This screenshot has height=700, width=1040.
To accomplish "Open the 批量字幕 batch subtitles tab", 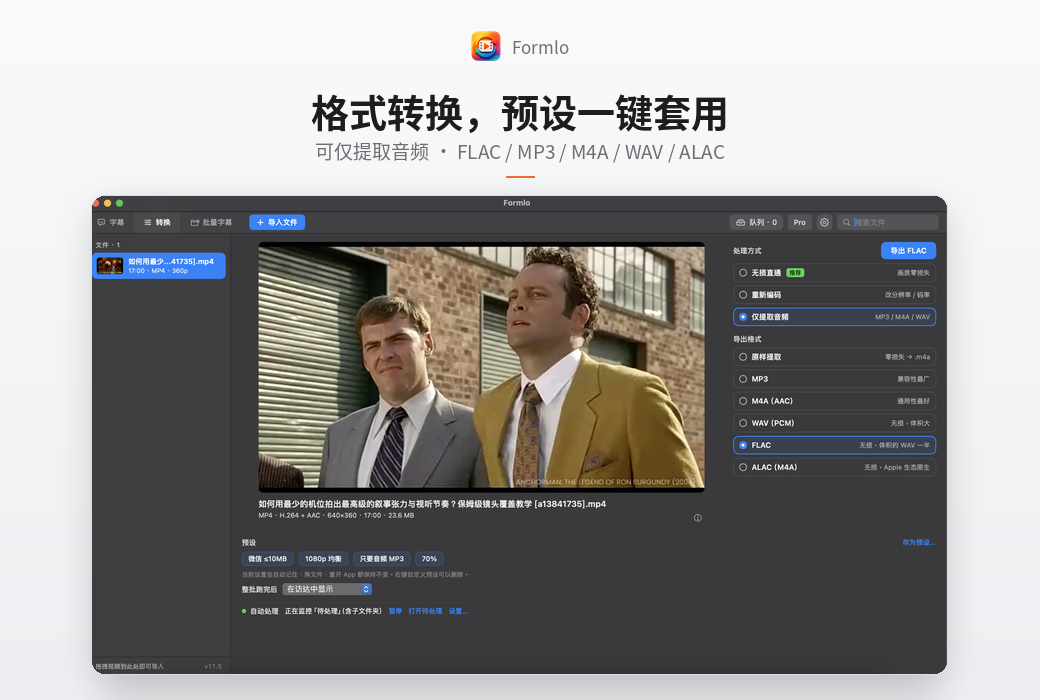I will (212, 222).
